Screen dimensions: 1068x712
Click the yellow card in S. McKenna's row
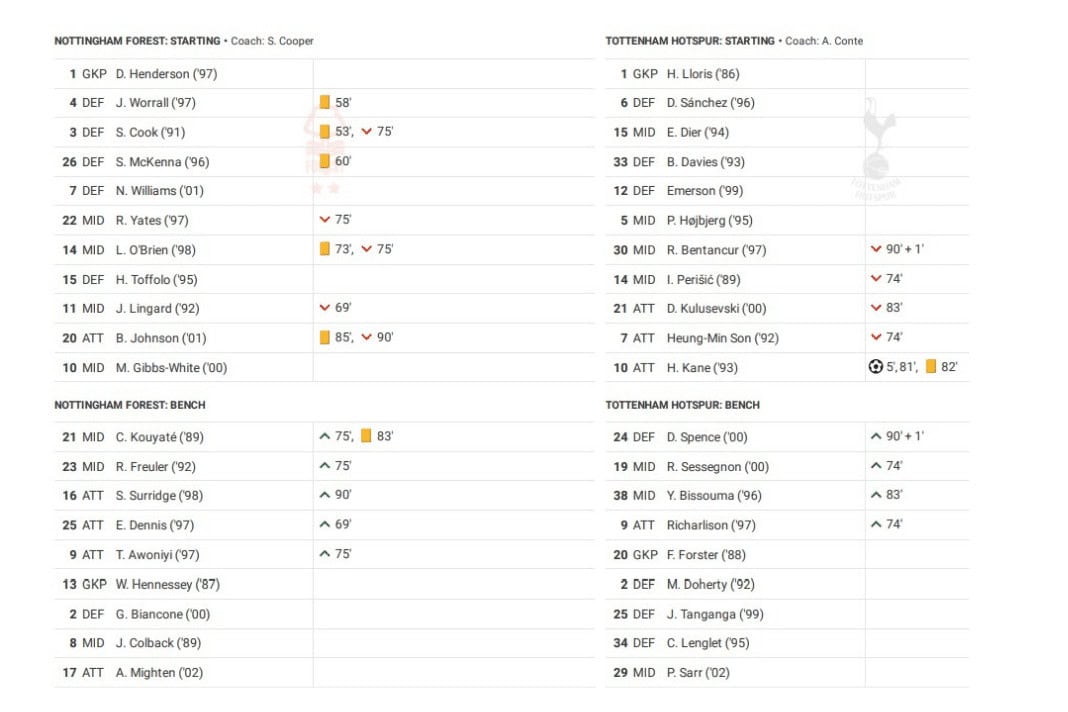[x=325, y=161]
